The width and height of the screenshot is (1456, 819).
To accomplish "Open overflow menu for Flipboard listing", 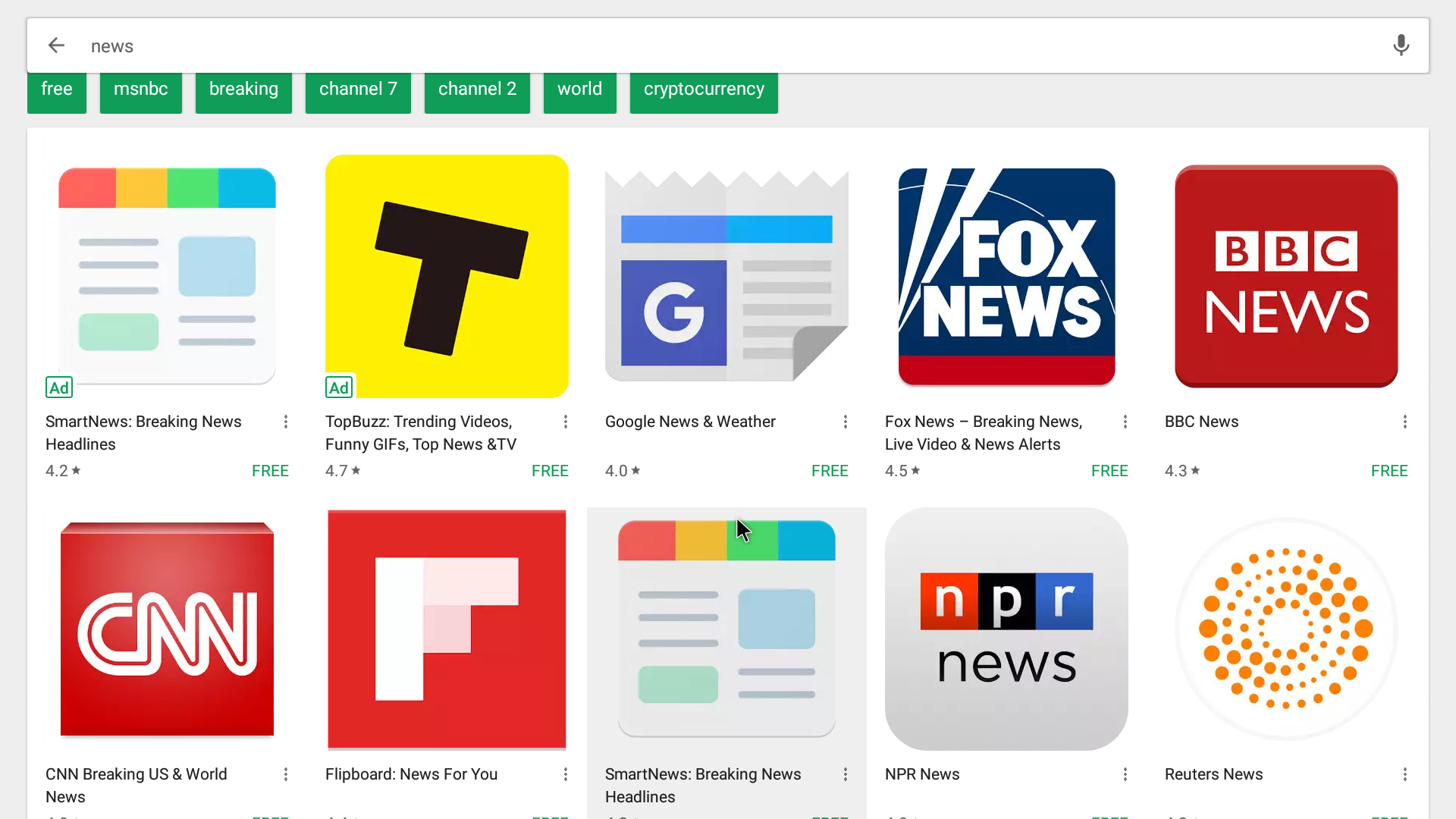I will 566,774.
